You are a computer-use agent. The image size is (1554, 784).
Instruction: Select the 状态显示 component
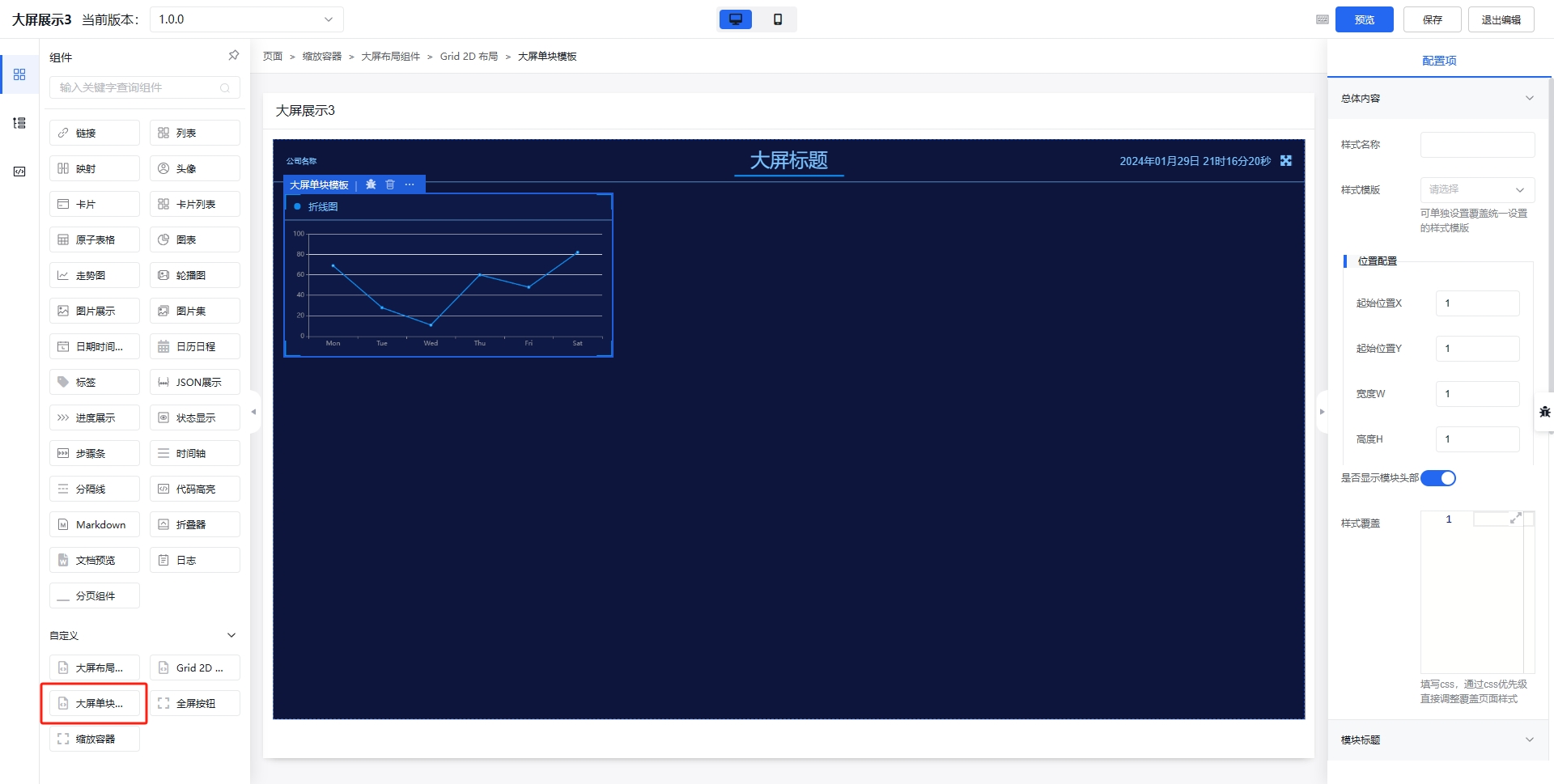[195, 417]
